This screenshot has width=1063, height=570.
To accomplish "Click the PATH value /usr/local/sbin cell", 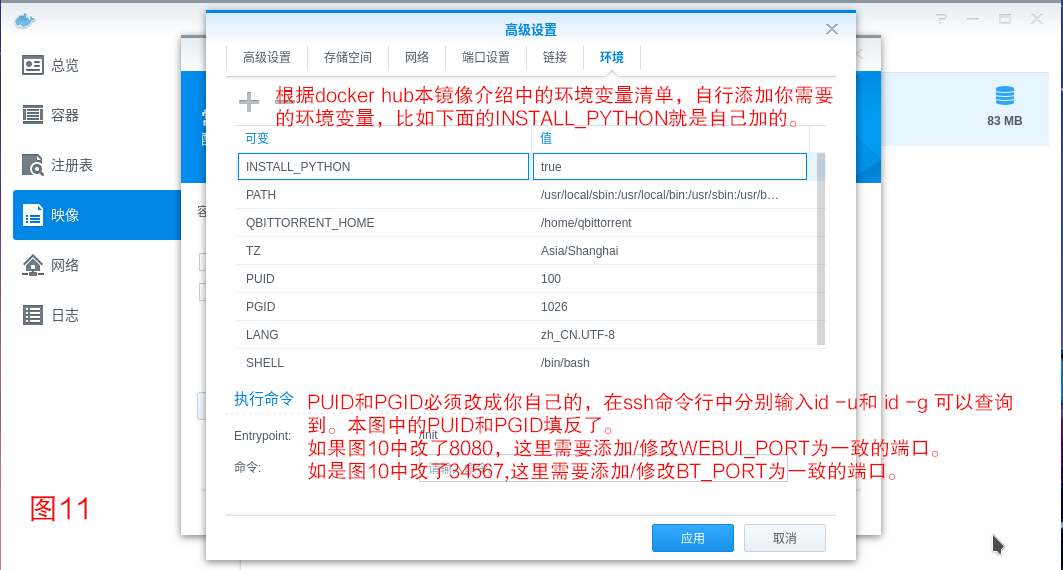I will click(659, 195).
